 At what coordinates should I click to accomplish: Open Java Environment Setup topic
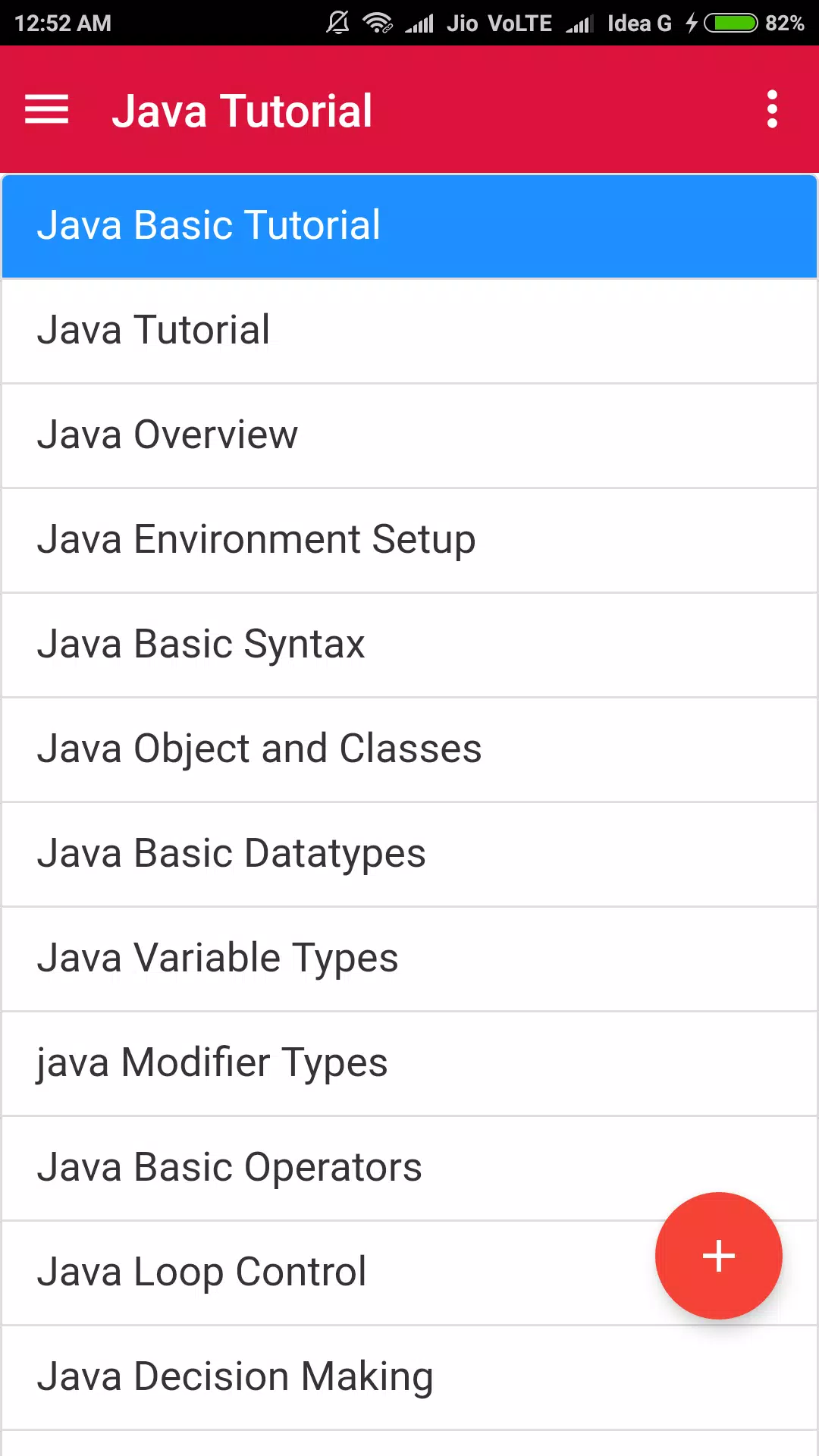tap(409, 541)
